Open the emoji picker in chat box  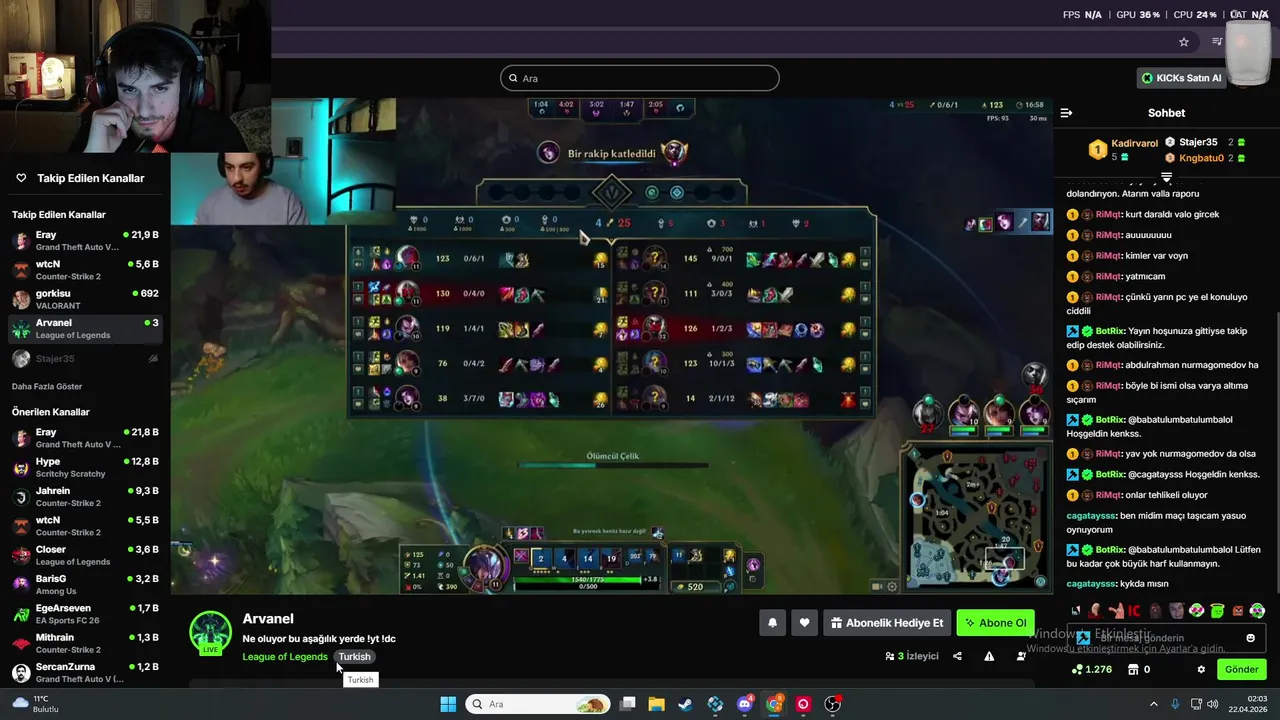point(1250,638)
